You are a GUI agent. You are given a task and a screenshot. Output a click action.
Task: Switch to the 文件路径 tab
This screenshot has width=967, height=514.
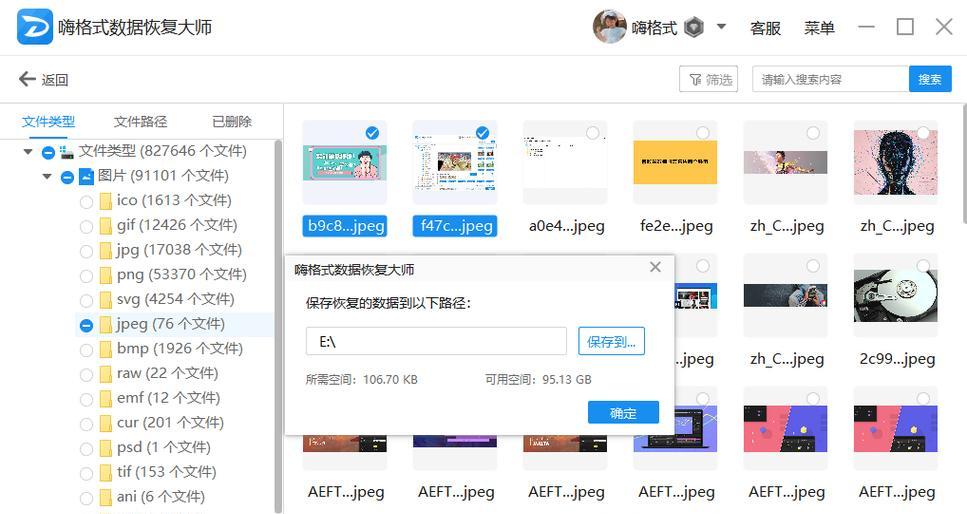pyautogui.click(x=140, y=122)
